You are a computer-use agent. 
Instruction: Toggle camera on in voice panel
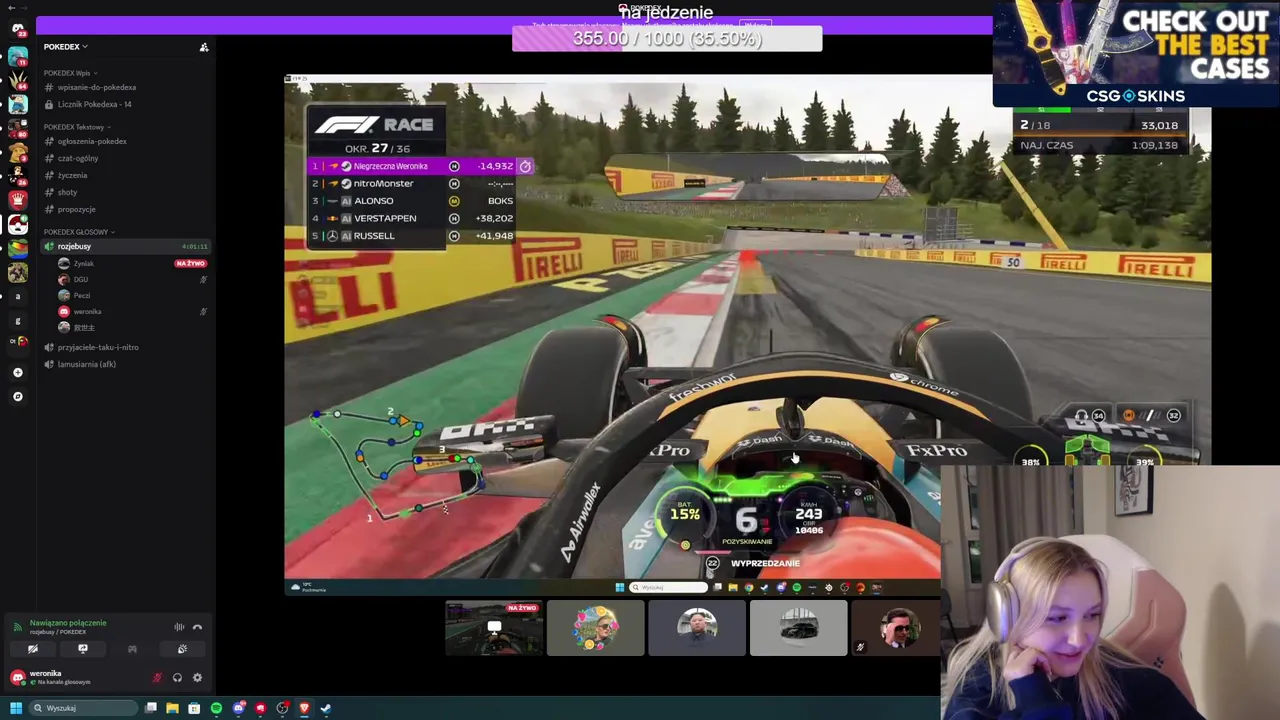click(x=33, y=649)
